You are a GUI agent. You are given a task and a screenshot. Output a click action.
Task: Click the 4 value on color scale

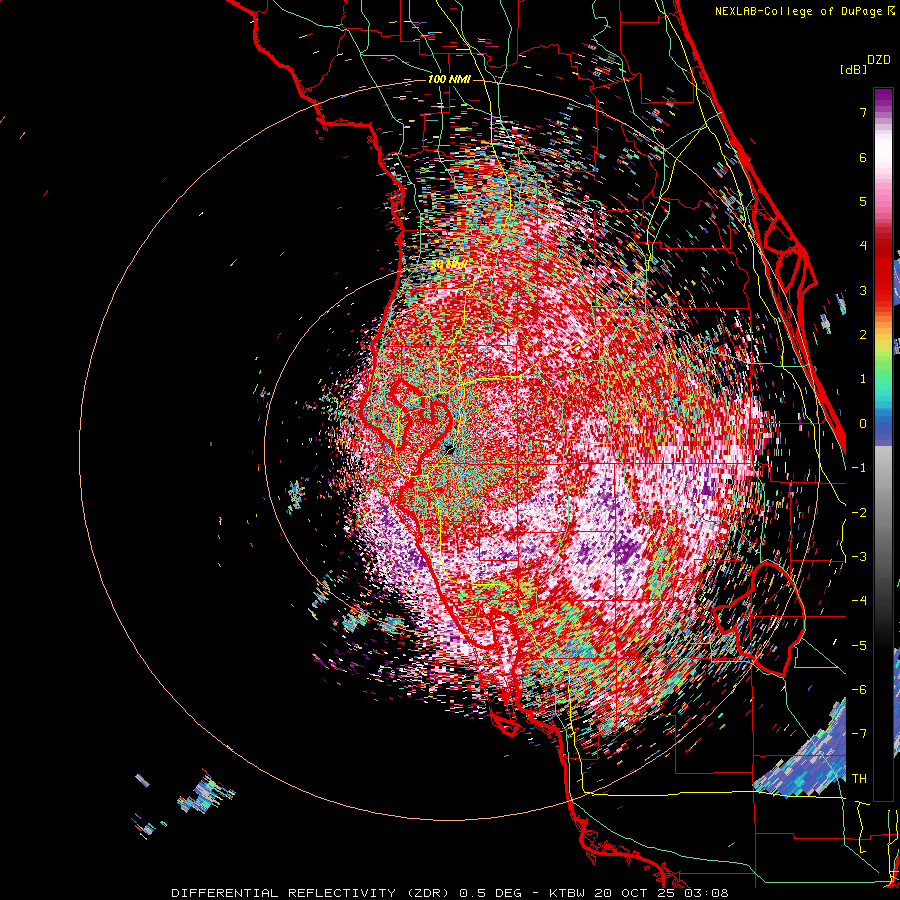[x=863, y=246]
